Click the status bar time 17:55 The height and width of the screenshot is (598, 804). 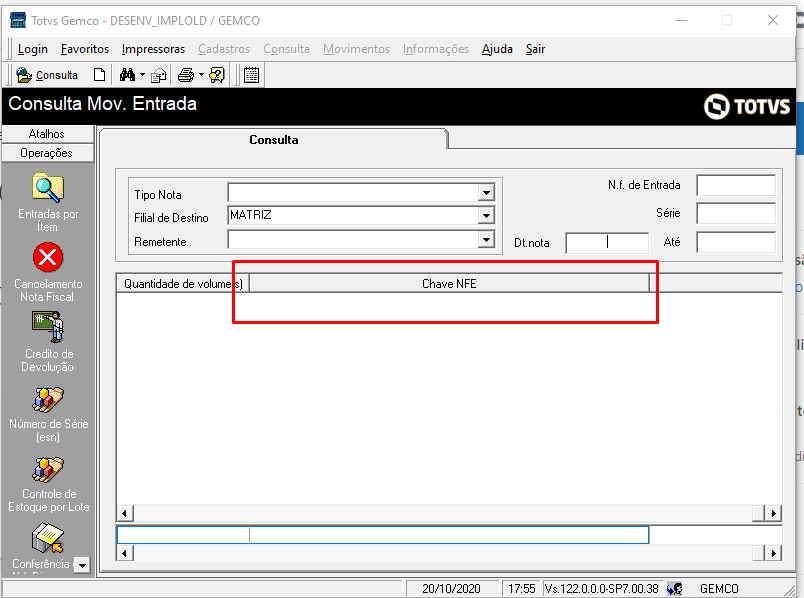click(x=521, y=588)
